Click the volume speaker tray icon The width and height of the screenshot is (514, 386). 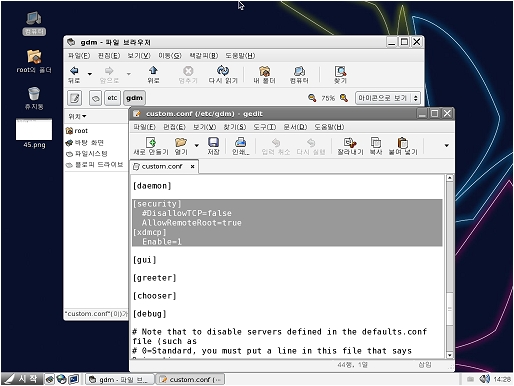pyautogui.click(x=484, y=379)
